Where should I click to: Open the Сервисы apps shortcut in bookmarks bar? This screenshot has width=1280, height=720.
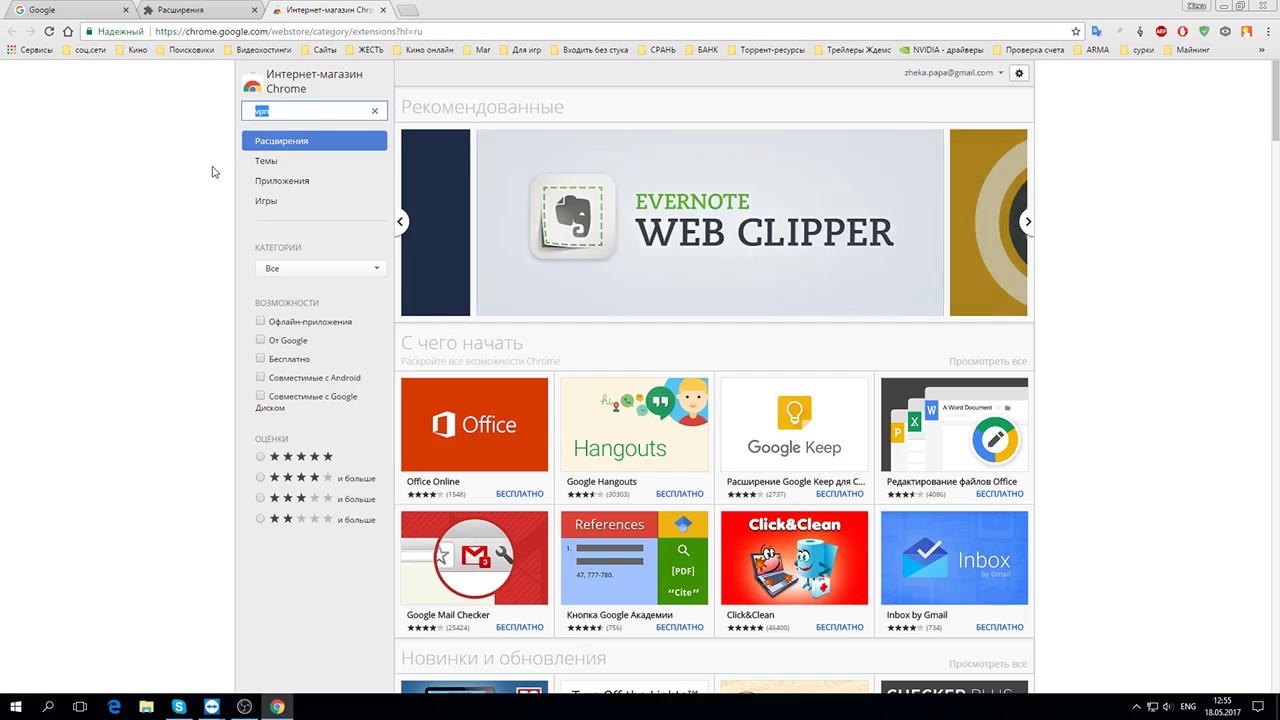[30, 50]
